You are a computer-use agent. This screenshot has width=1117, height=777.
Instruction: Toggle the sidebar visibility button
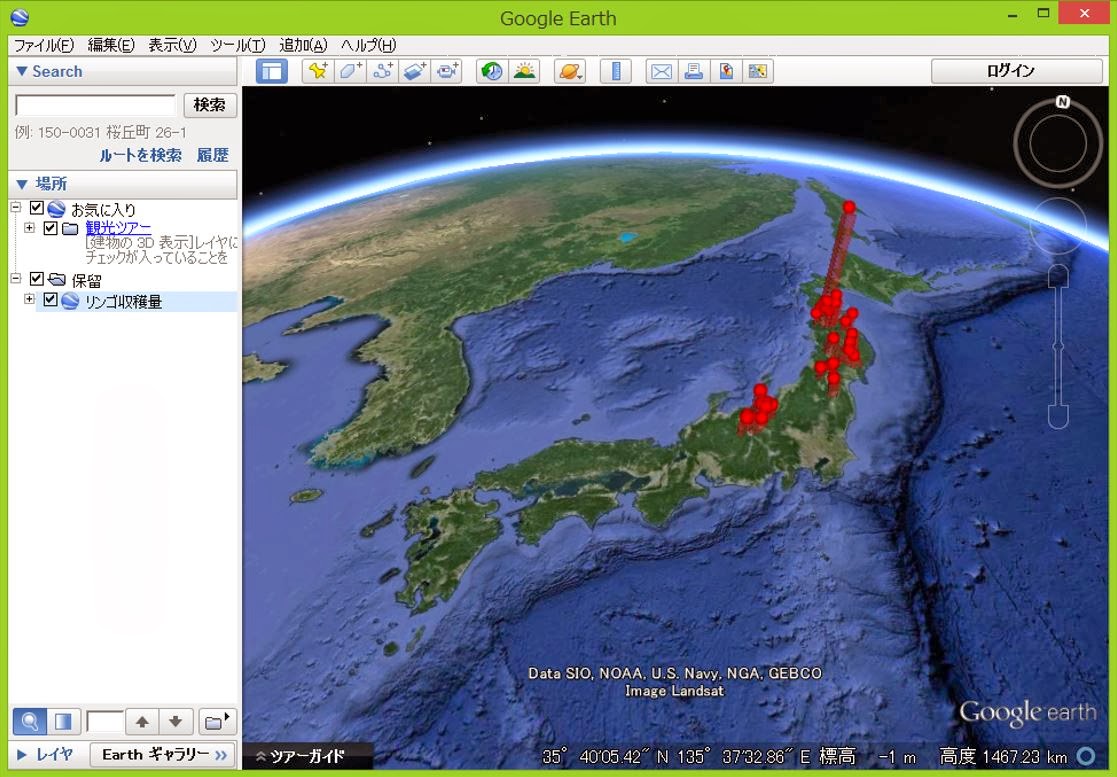tap(271, 71)
